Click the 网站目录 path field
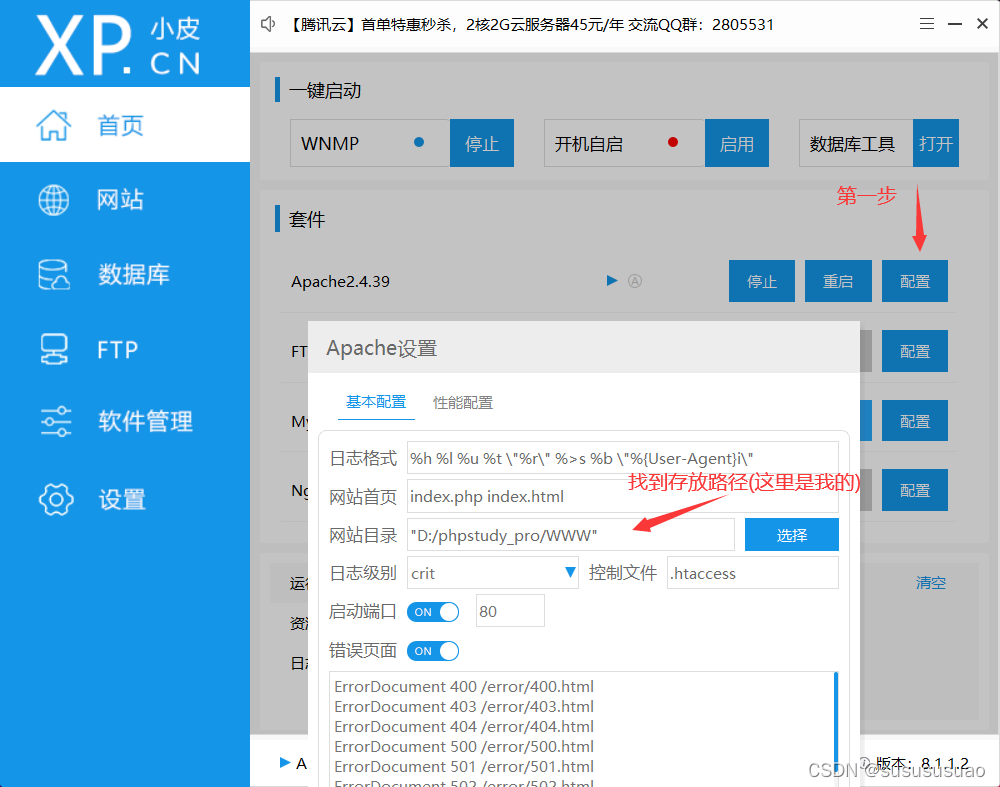Image resolution: width=1000 pixels, height=787 pixels. pyautogui.click(x=571, y=534)
